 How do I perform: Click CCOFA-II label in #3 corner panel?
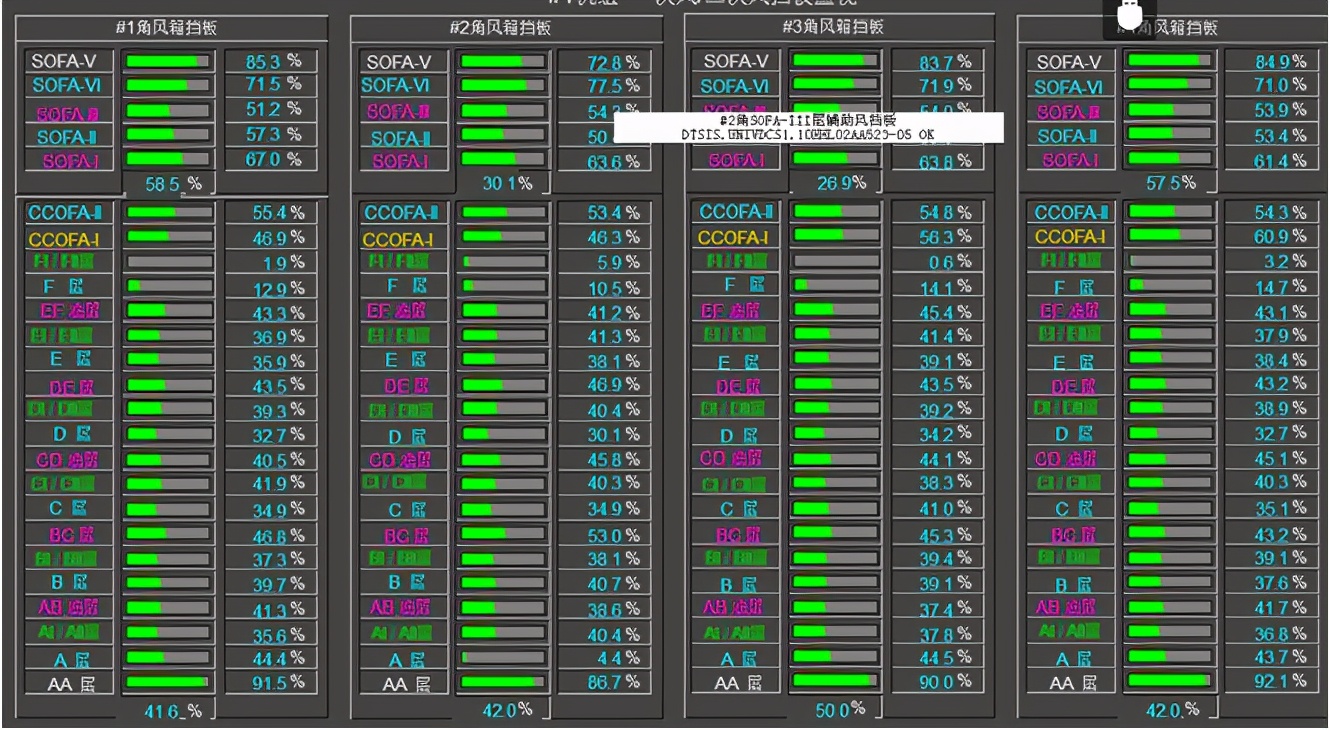[734, 212]
